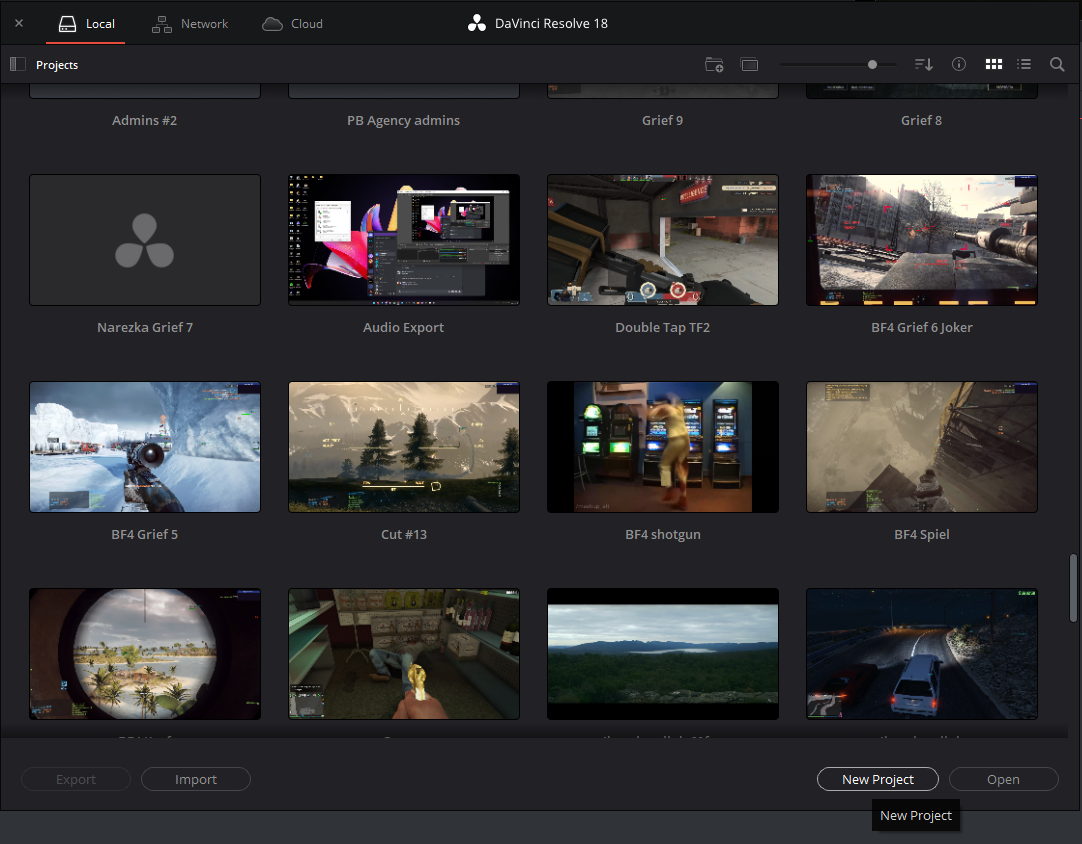Click the Import button
This screenshot has width=1082, height=844.
click(x=196, y=779)
